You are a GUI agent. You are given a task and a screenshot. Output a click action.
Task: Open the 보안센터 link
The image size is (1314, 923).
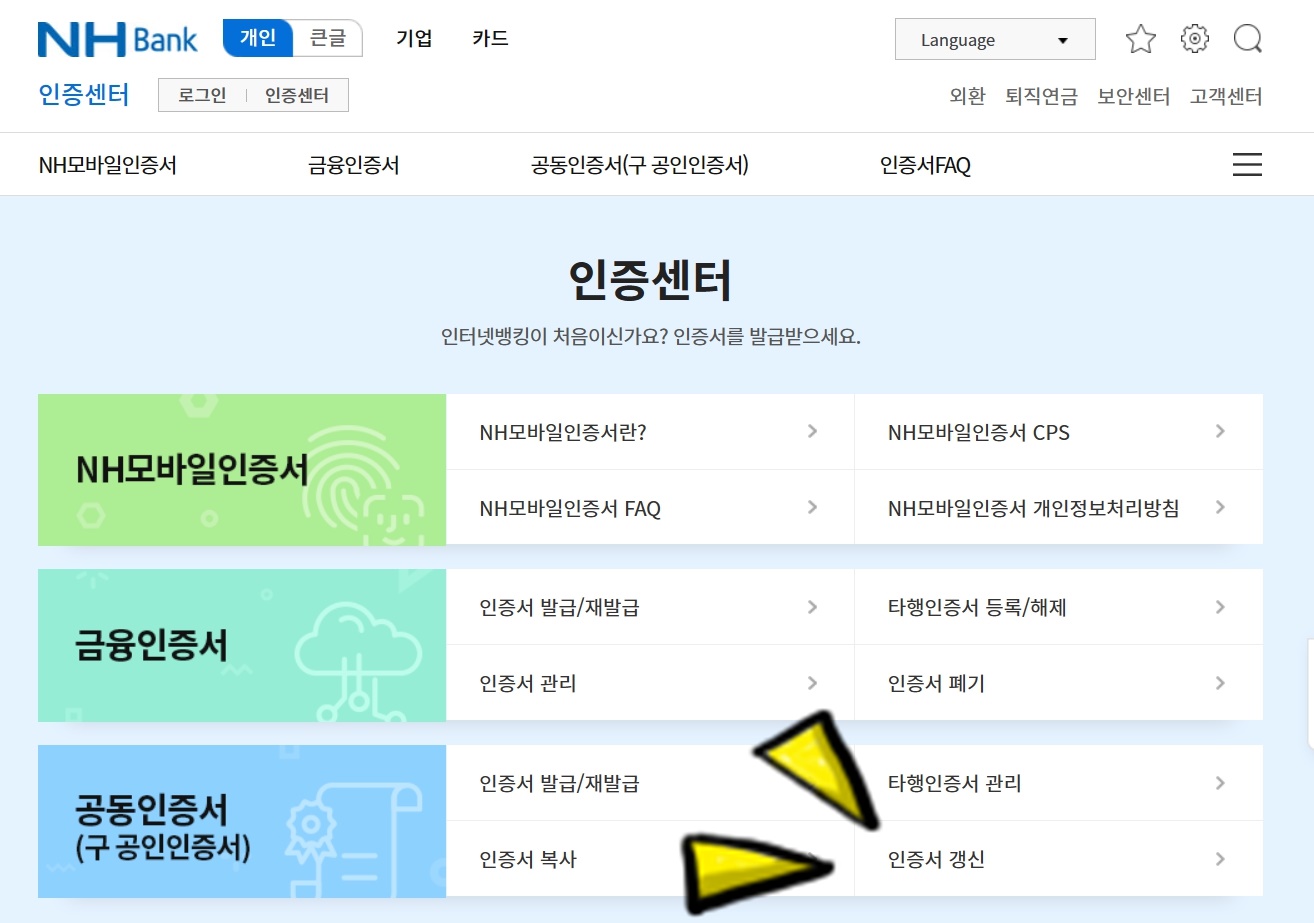pyautogui.click(x=1134, y=97)
